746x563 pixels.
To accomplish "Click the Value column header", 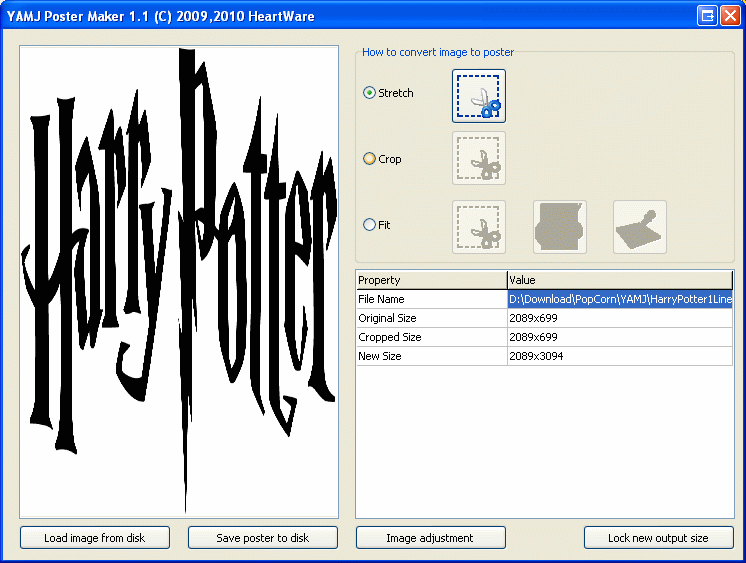I will point(620,280).
